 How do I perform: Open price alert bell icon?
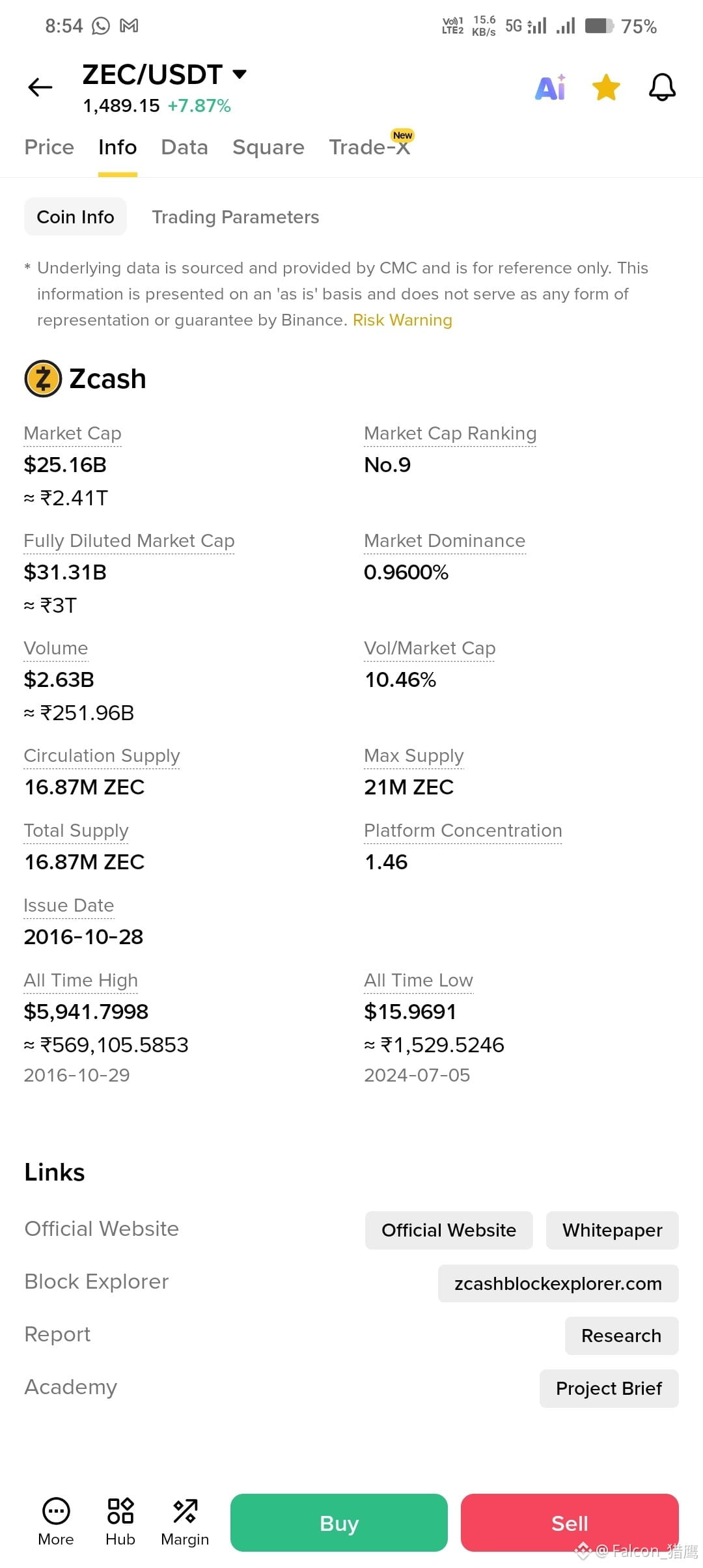662,87
